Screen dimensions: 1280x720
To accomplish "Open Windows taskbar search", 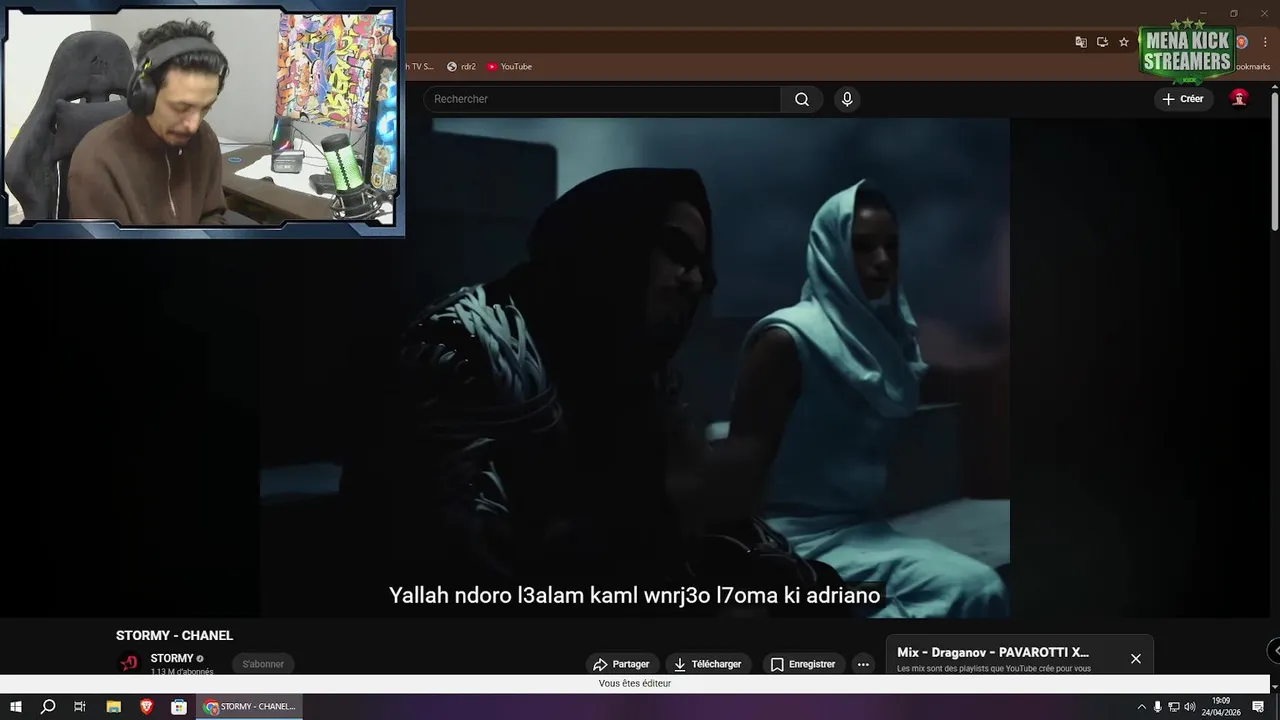I will [x=48, y=707].
